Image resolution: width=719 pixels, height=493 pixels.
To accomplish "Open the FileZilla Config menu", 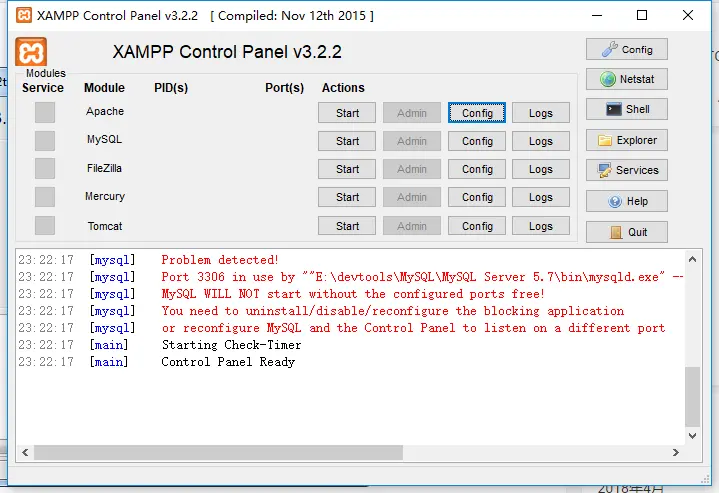I will (477, 169).
